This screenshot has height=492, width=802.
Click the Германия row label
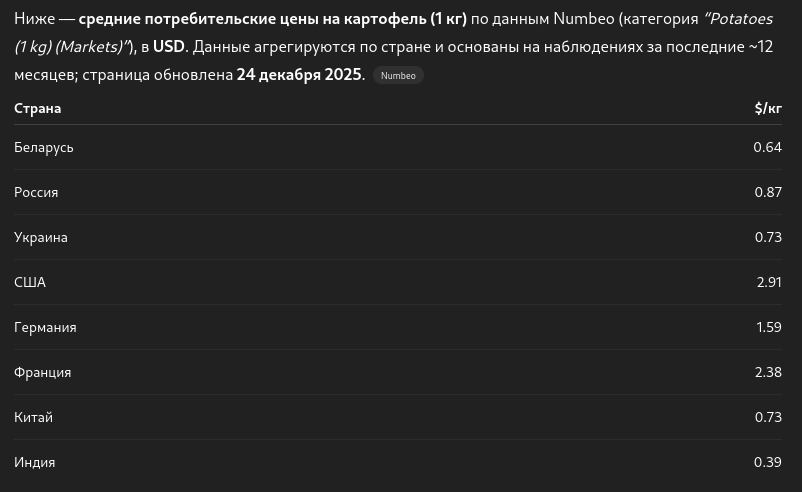tap(45, 327)
